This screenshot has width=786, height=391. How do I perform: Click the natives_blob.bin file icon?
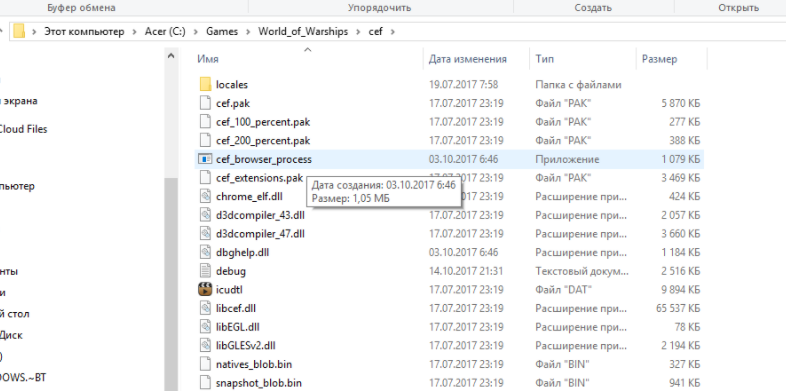[x=205, y=364]
